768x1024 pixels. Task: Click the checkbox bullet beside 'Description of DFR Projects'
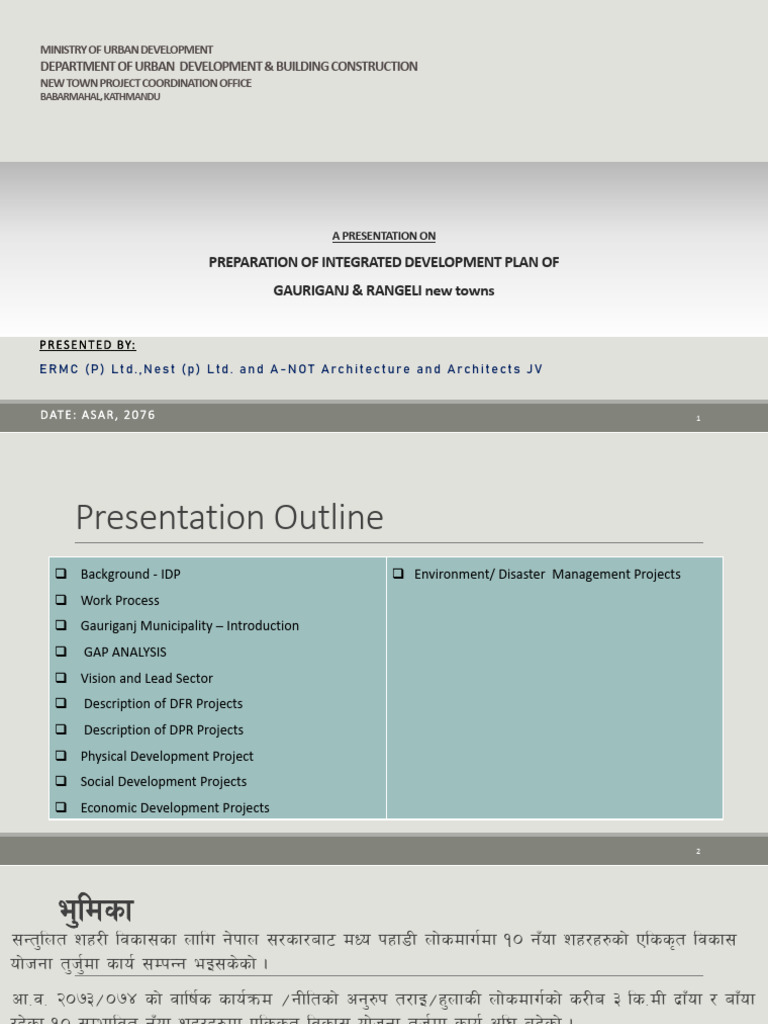point(61,703)
